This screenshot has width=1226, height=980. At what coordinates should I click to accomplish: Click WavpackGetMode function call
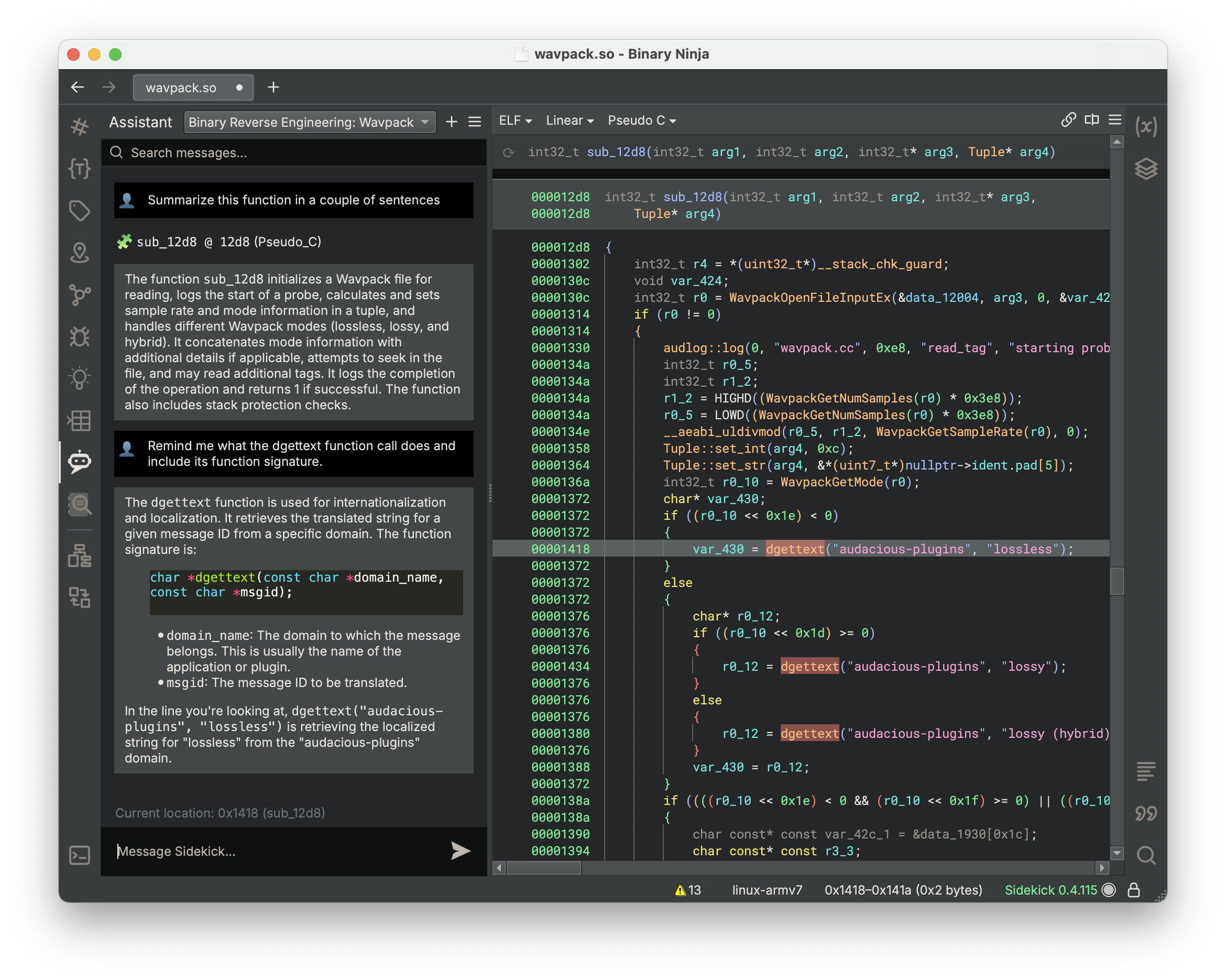(831, 482)
